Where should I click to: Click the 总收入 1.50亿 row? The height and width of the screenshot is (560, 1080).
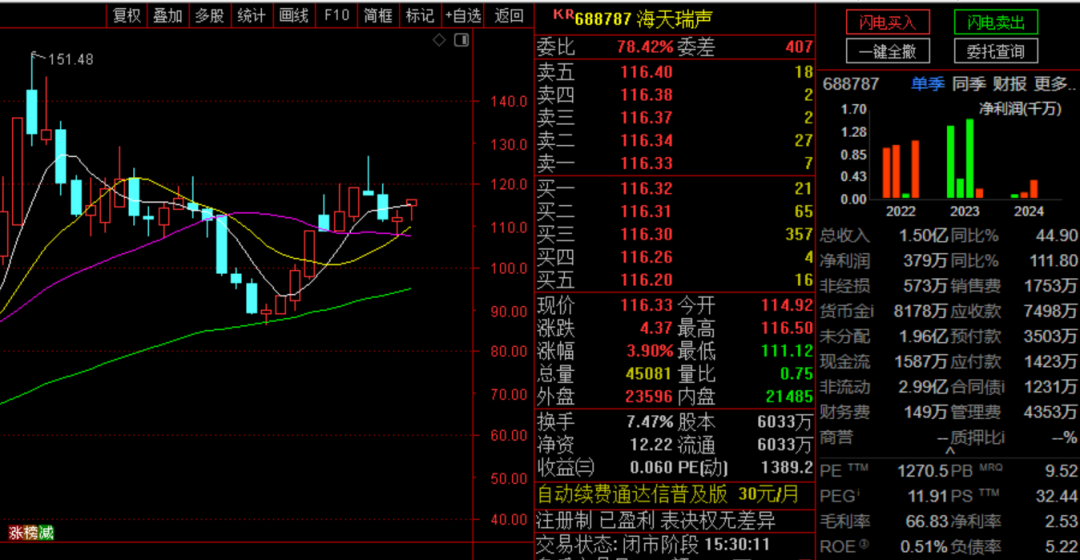click(884, 236)
